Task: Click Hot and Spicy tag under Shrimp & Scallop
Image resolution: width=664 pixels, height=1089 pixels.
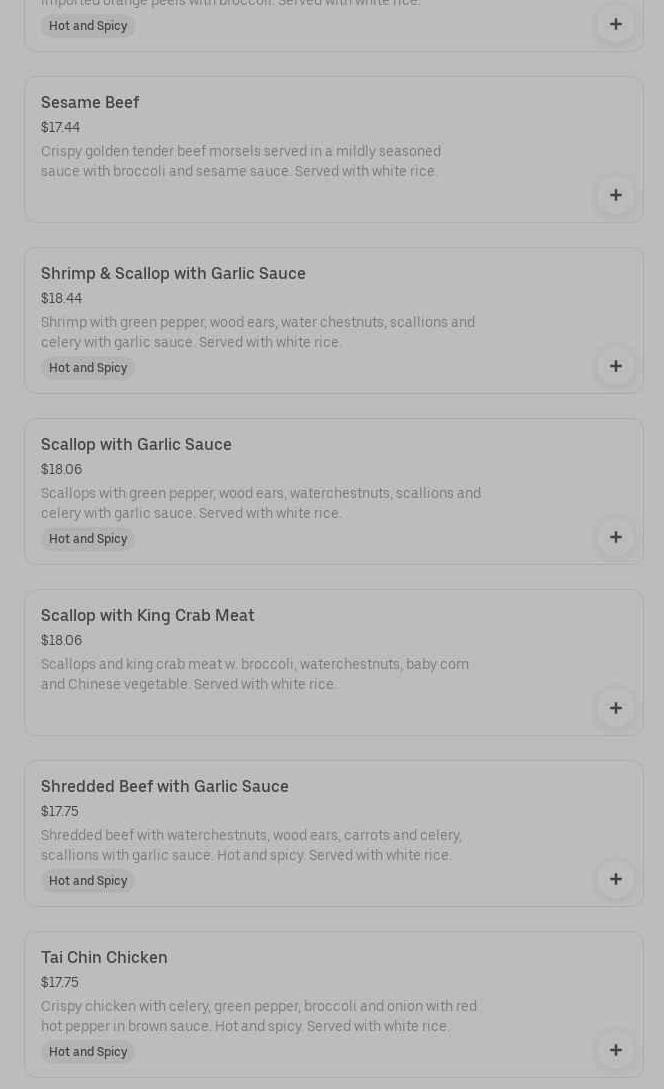Action: [88, 368]
